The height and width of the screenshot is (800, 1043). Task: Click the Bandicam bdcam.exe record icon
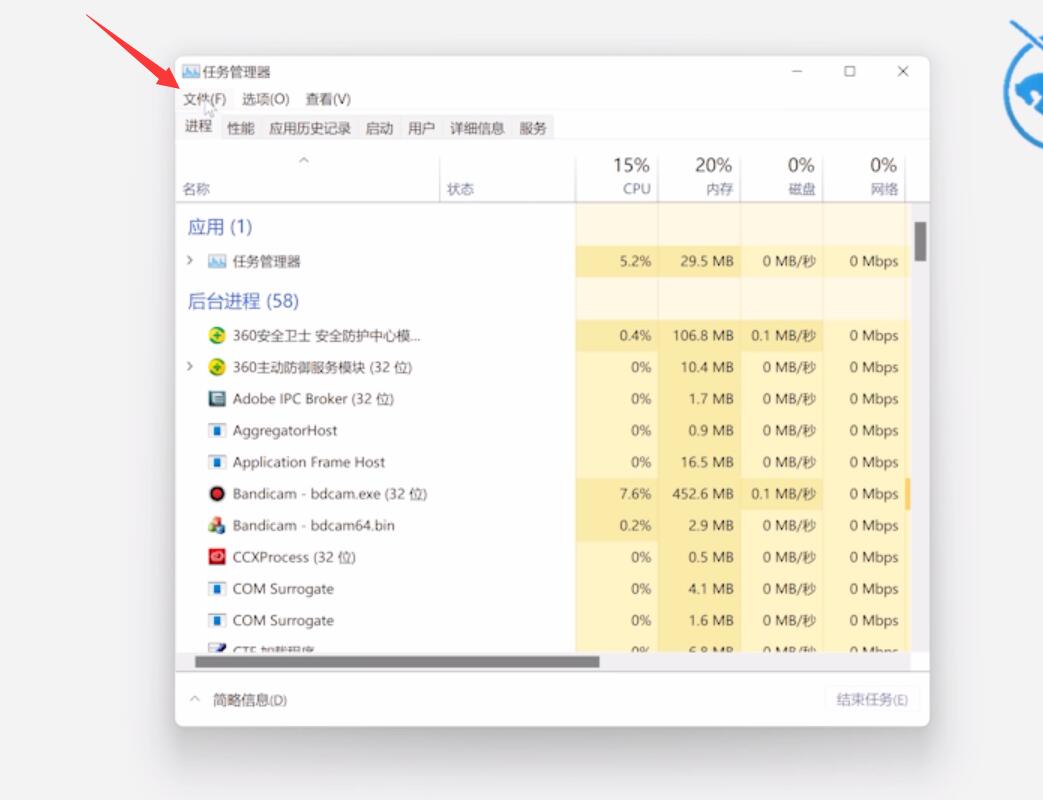tap(217, 494)
